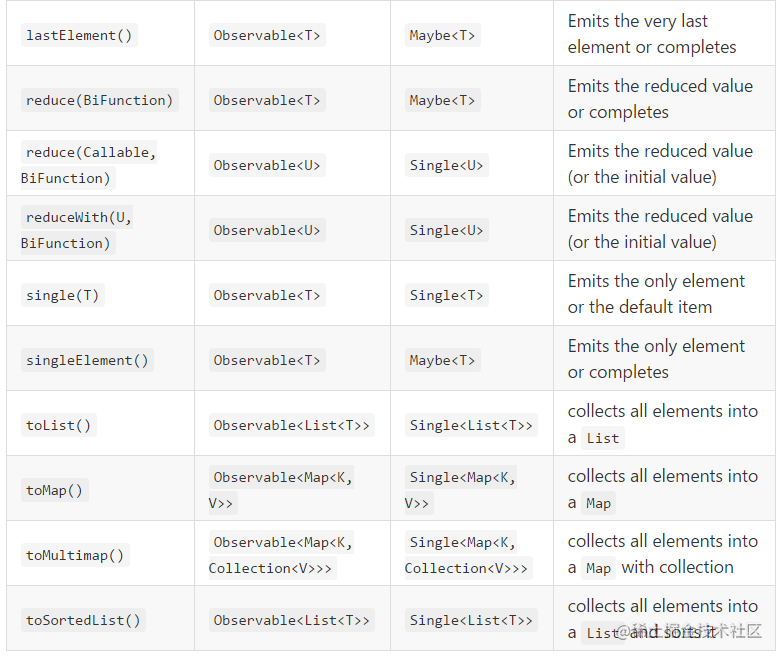The width and height of the screenshot is (781, 659).
Task: Click the inline Map code in toMap description
Action: click(x=598, y=504)
